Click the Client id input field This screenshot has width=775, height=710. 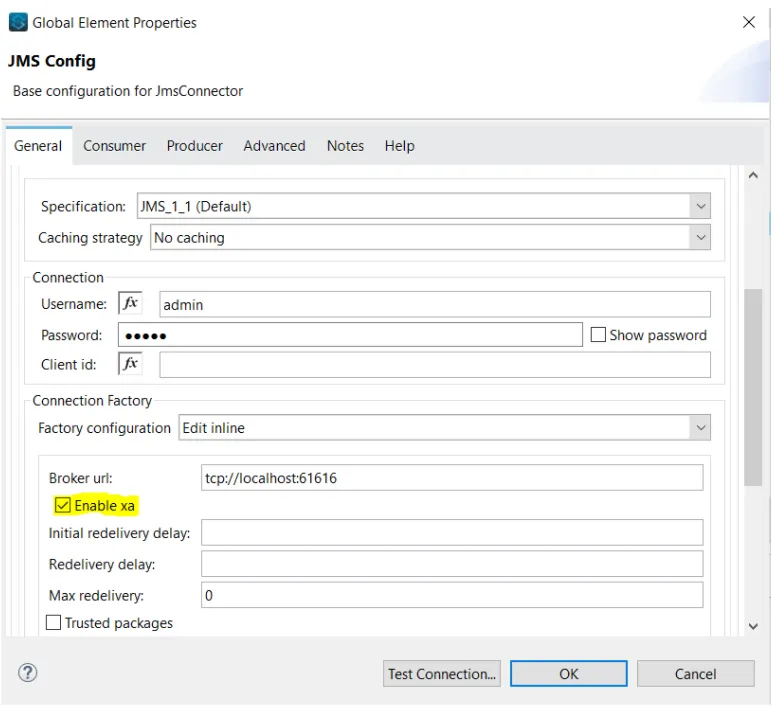435,364
